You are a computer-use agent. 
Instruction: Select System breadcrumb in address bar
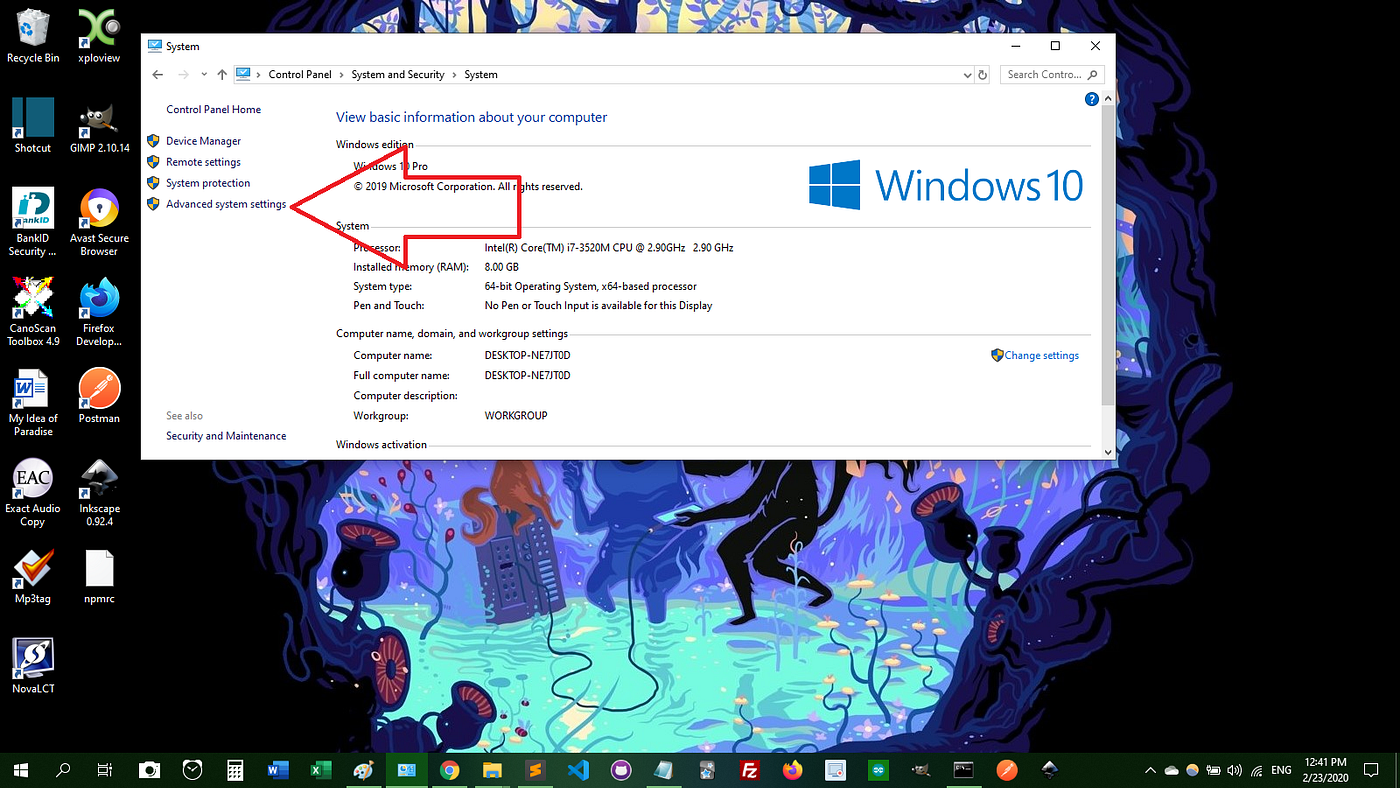point(481,75)
